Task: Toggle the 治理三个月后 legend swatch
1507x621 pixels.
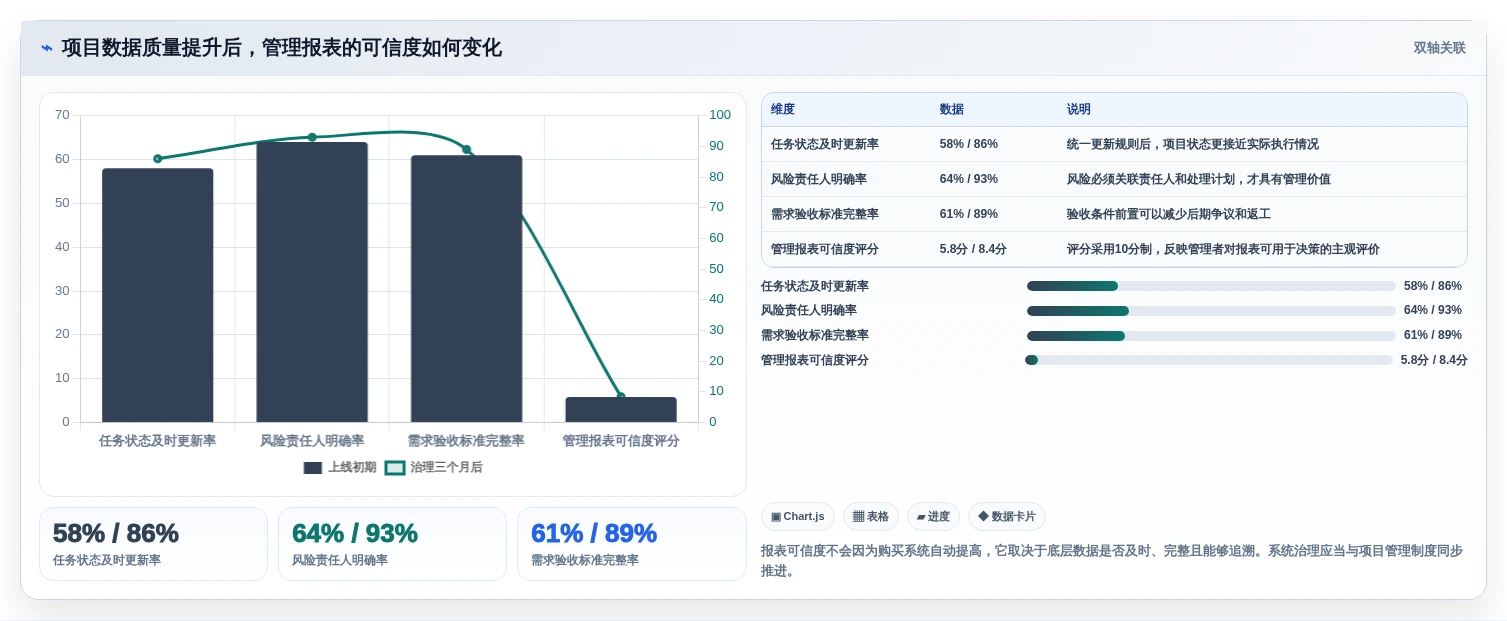Action: click(x=395, y=468)
